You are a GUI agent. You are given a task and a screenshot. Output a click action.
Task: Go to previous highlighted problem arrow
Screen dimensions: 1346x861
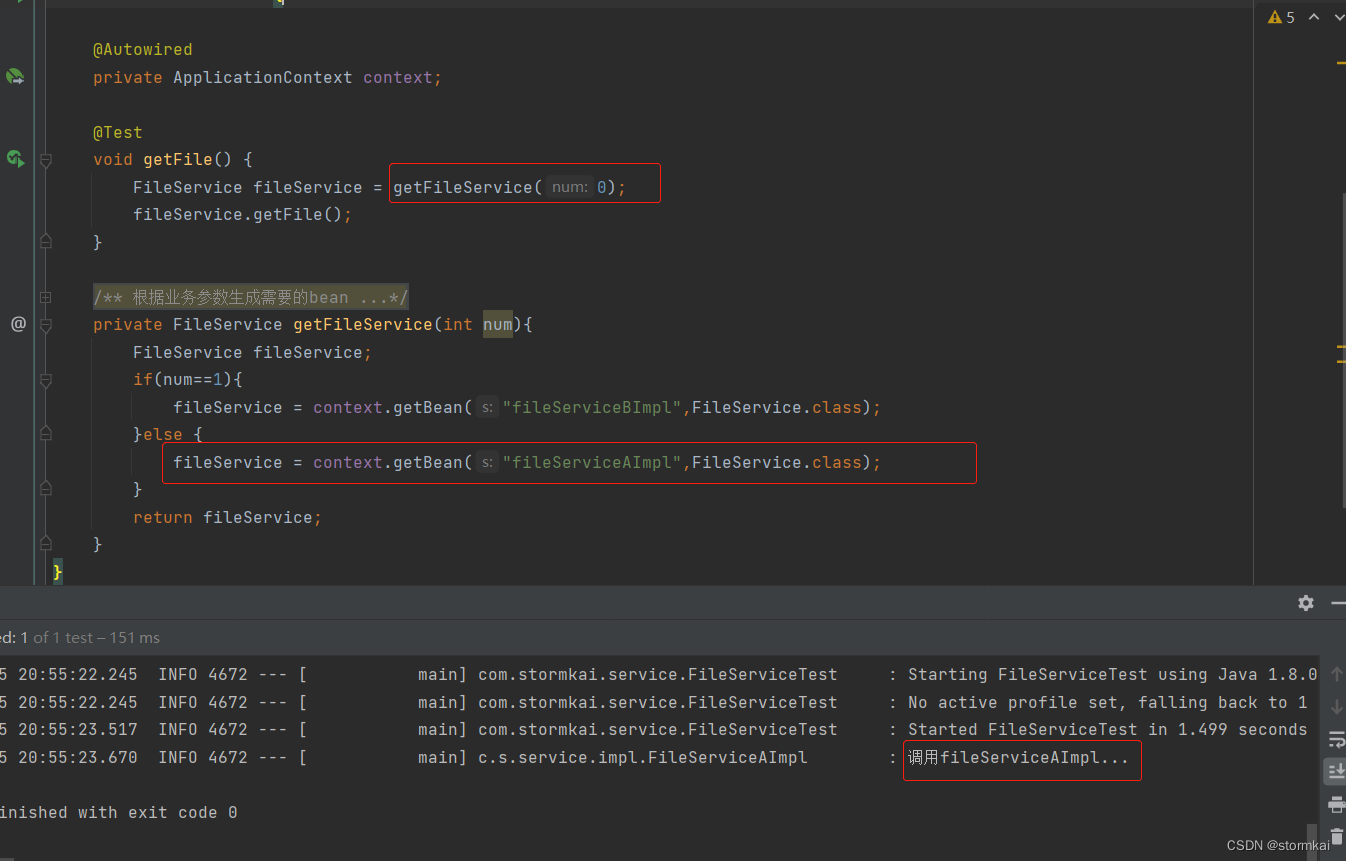pos(1314,17)
